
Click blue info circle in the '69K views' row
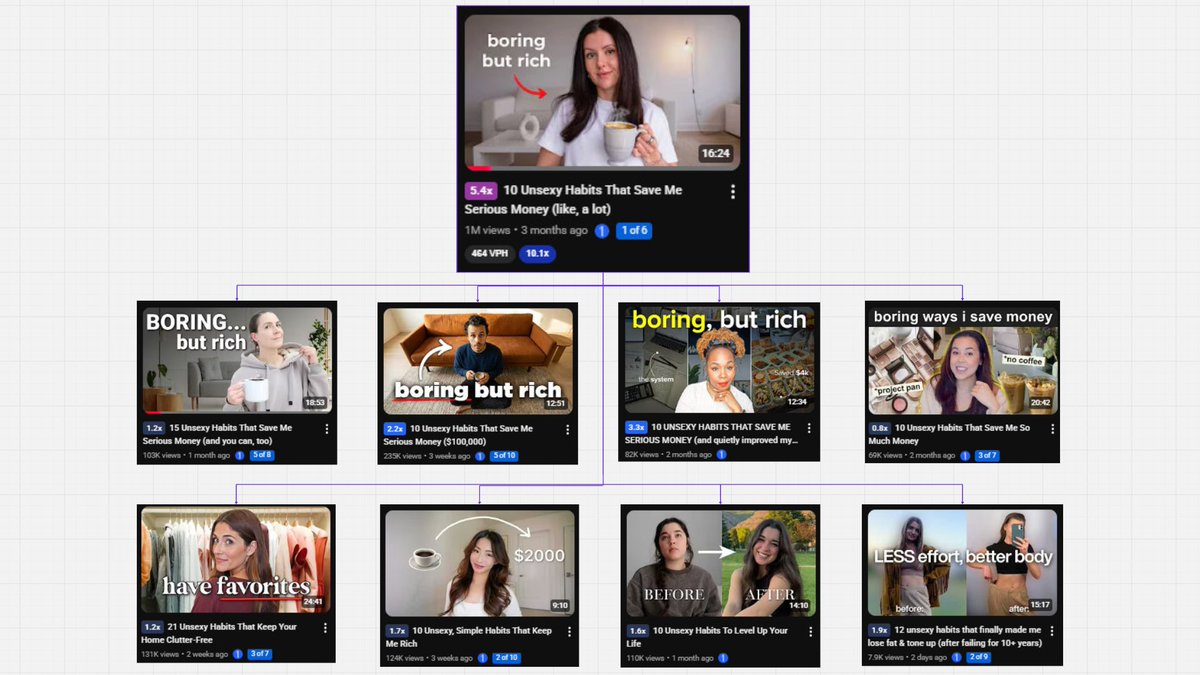(x=965, y=455)
